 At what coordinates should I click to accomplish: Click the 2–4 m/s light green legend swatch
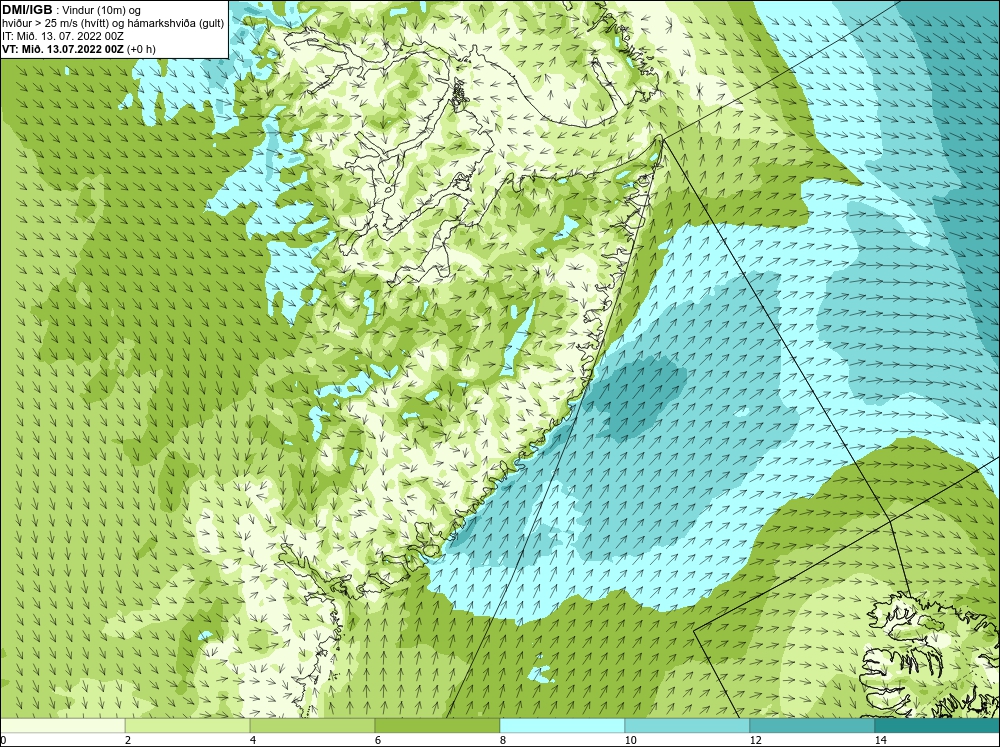pos(188,725)
